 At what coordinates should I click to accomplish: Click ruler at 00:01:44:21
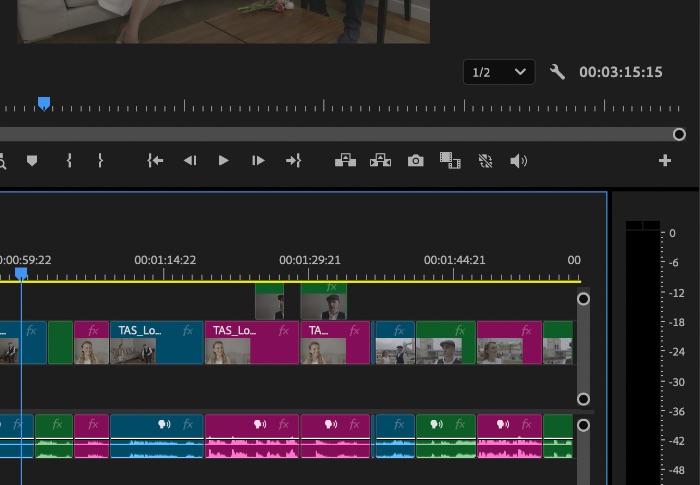[454, 260]
